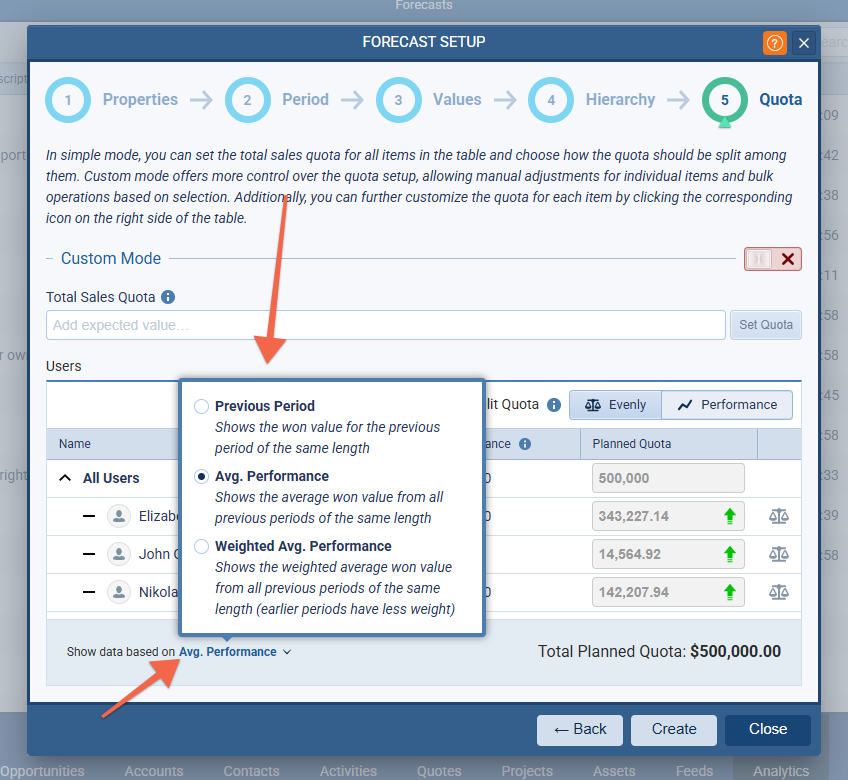This screenshot has height=780, width=848.
Task: Go to the Properties wizard step
Action: pos(68,100)
